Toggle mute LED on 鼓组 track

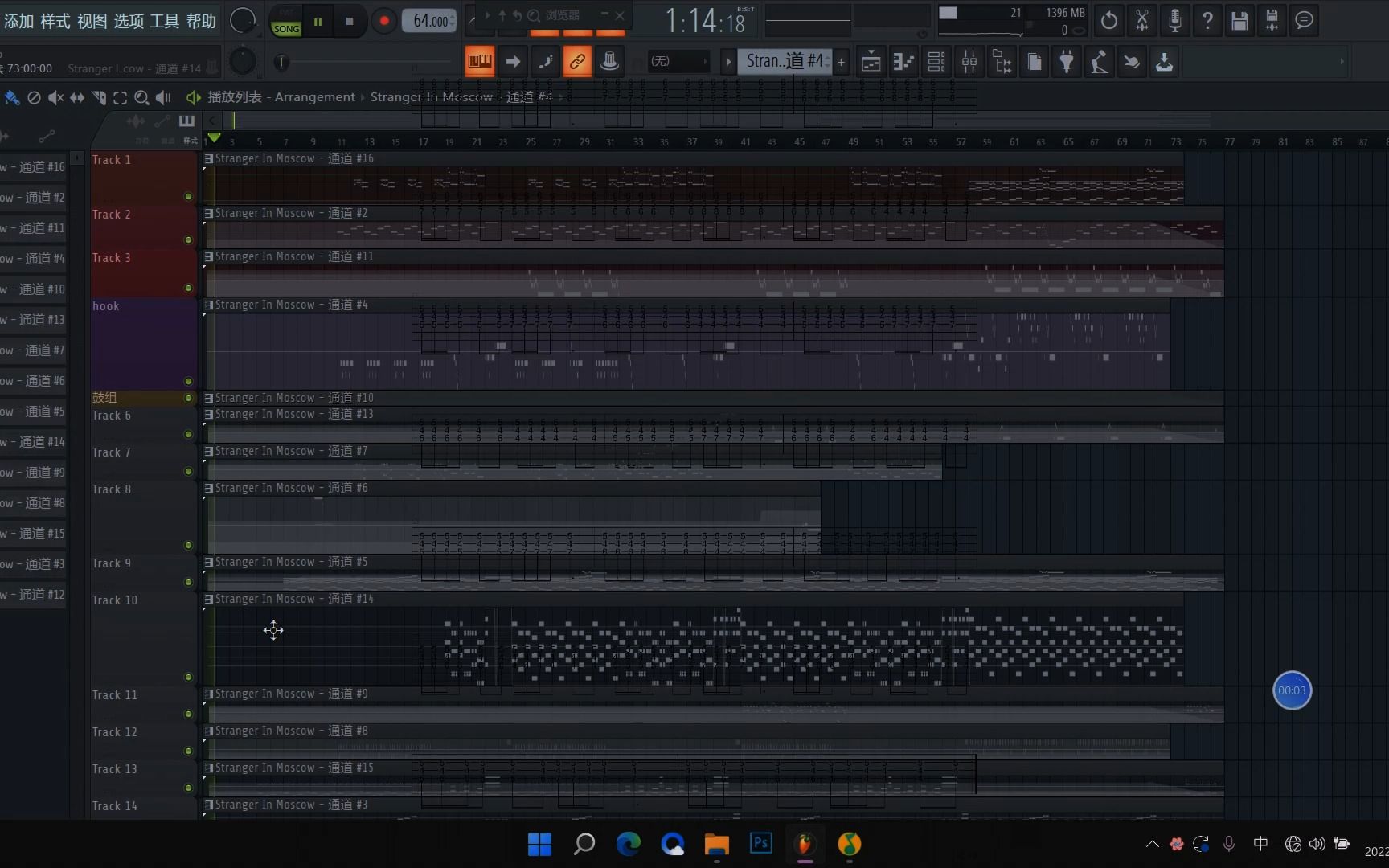coord(188,398)
